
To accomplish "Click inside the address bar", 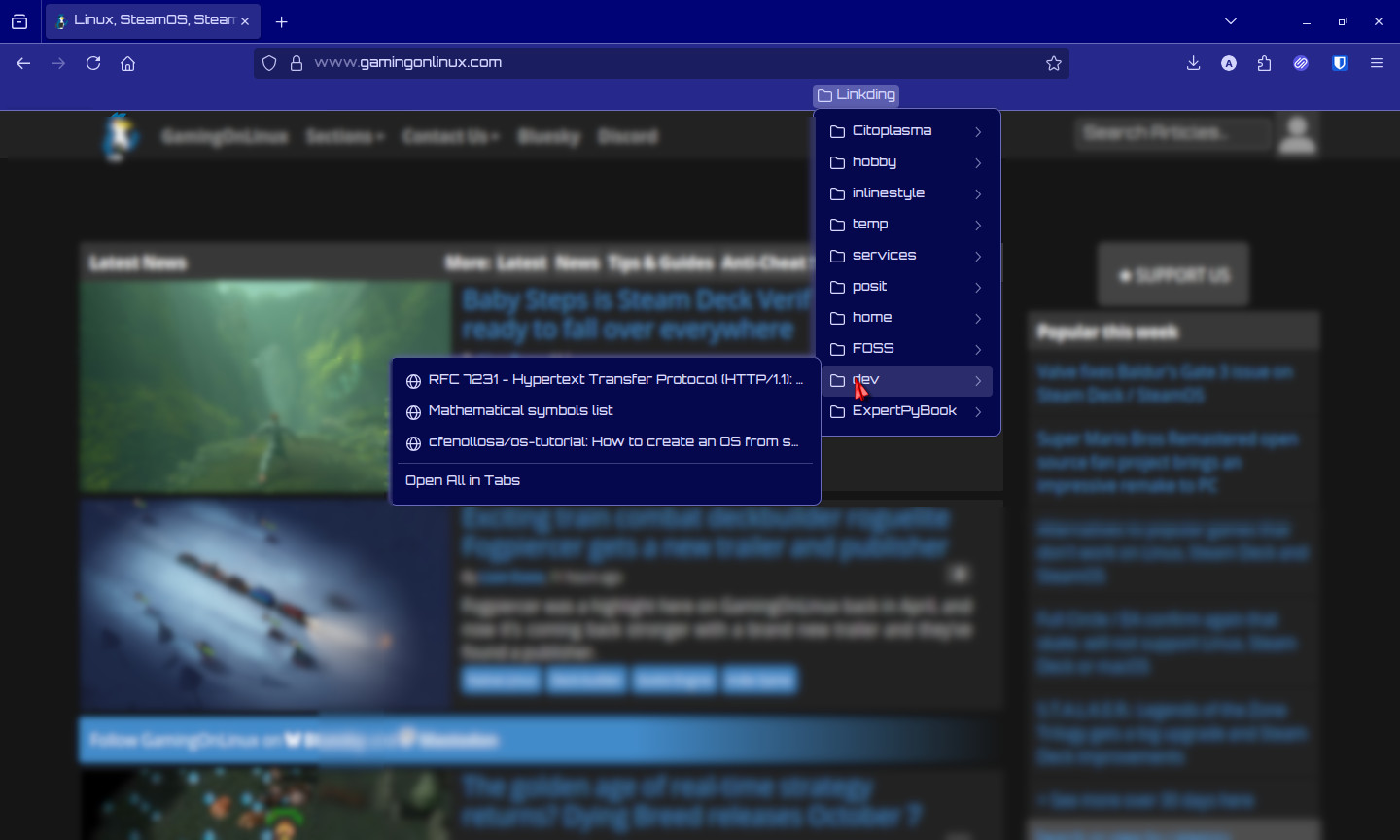I will click(583, 62).
